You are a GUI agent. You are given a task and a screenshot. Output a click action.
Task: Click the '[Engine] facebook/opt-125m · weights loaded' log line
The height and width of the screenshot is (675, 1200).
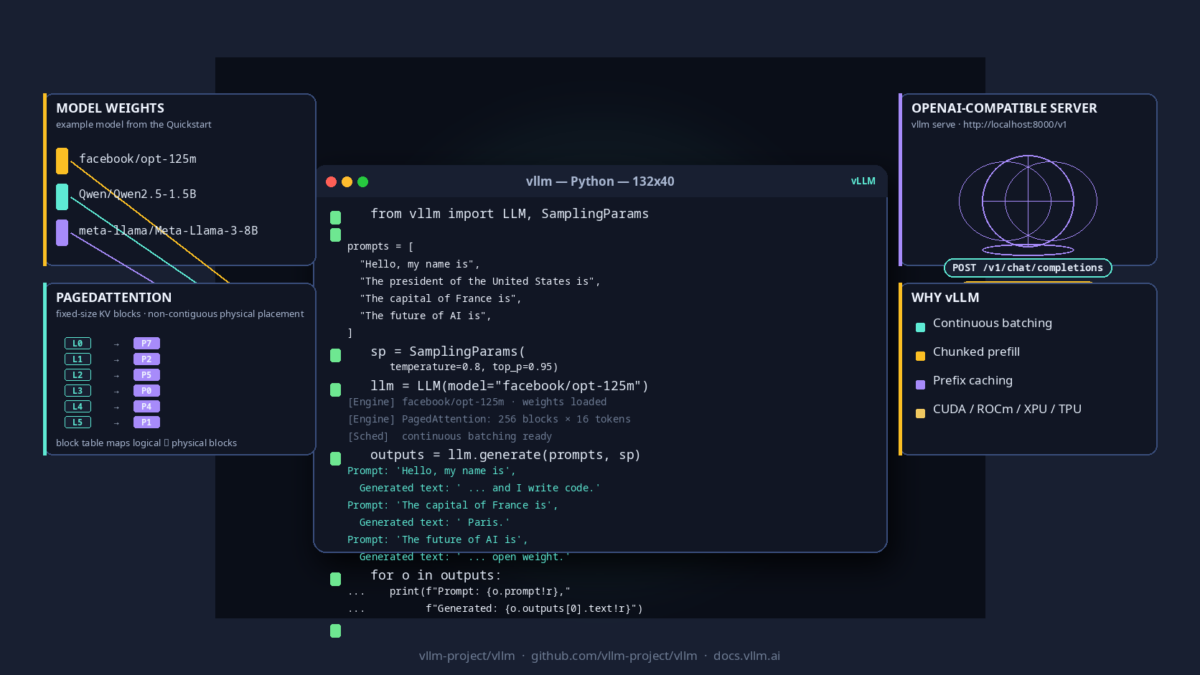coord(477,402)
